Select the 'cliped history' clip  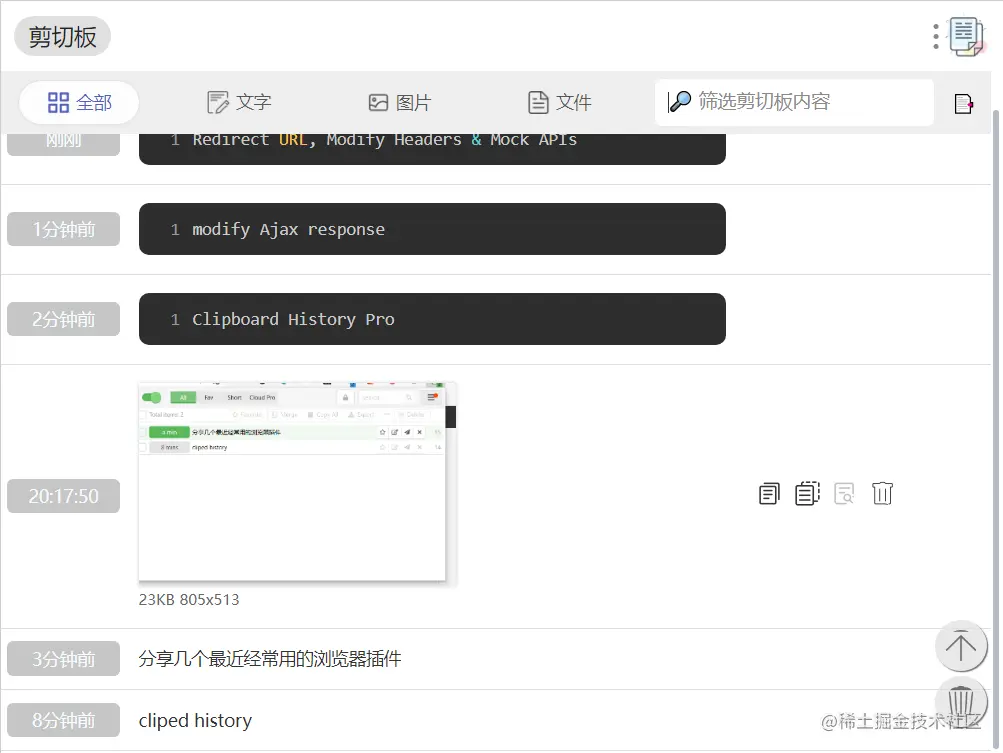tap(195, 720)
